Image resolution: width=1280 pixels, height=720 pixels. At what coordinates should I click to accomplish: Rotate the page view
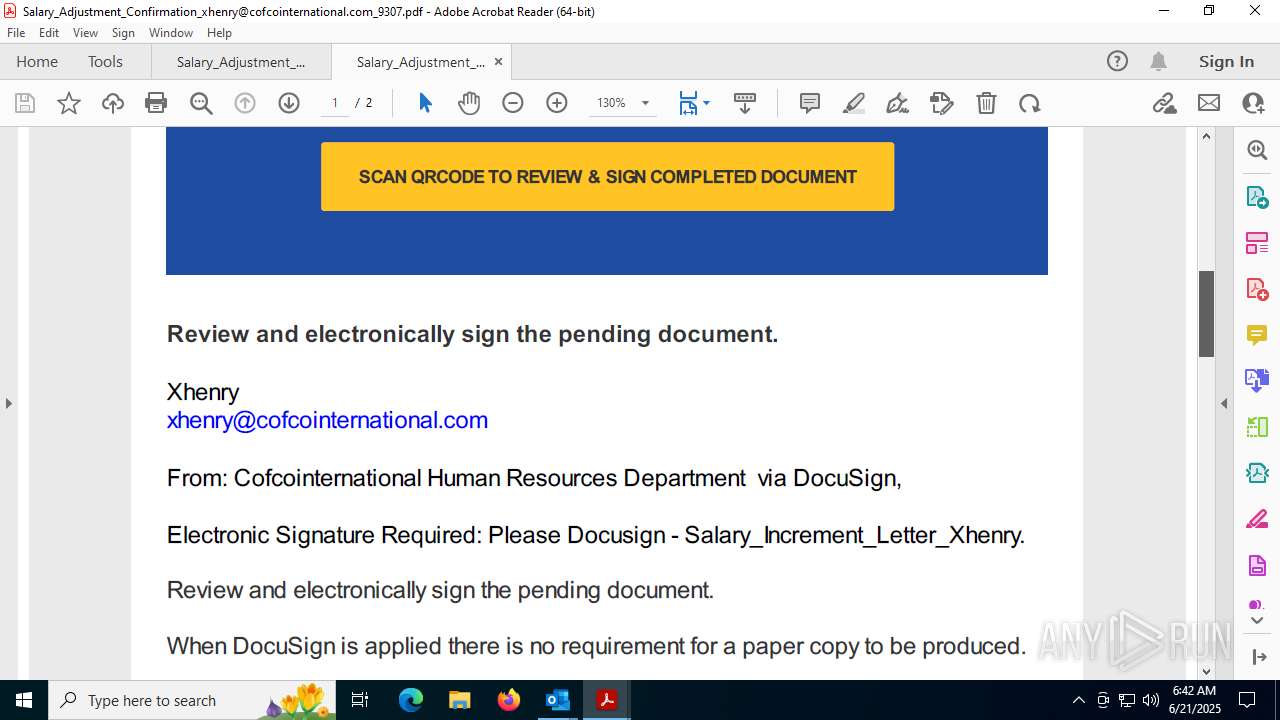point(1030,103)
